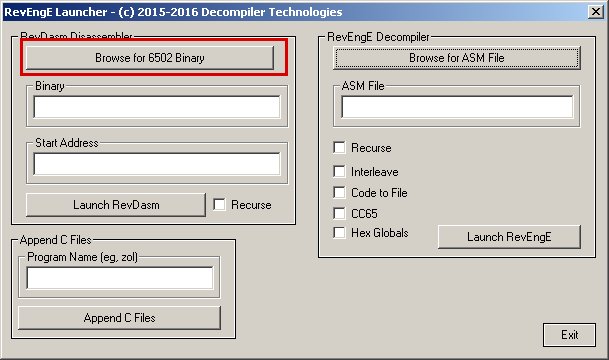This screenshot has width=609, height=360.
Task: Focus the ASM File input field
Action: [x=457, y=107]
